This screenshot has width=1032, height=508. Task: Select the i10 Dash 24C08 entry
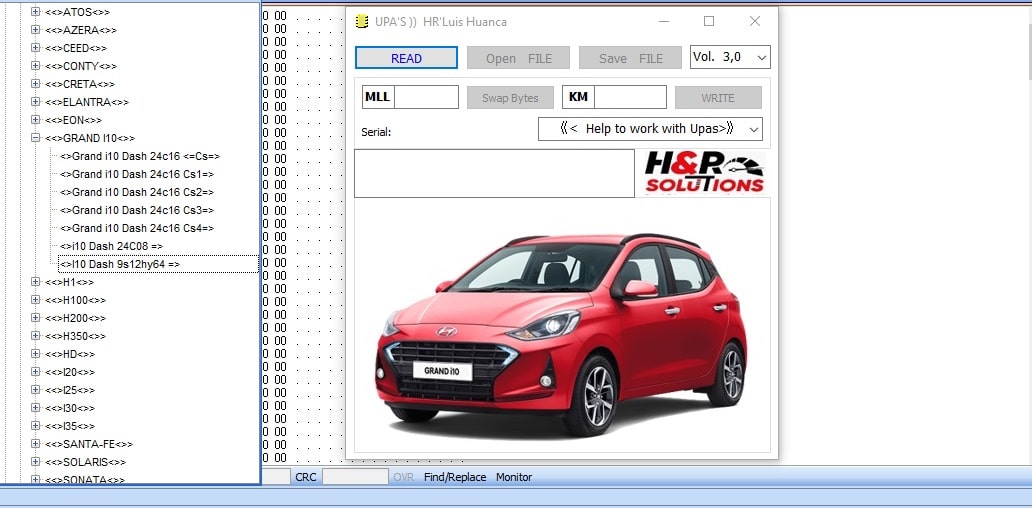tap(111, 246)
